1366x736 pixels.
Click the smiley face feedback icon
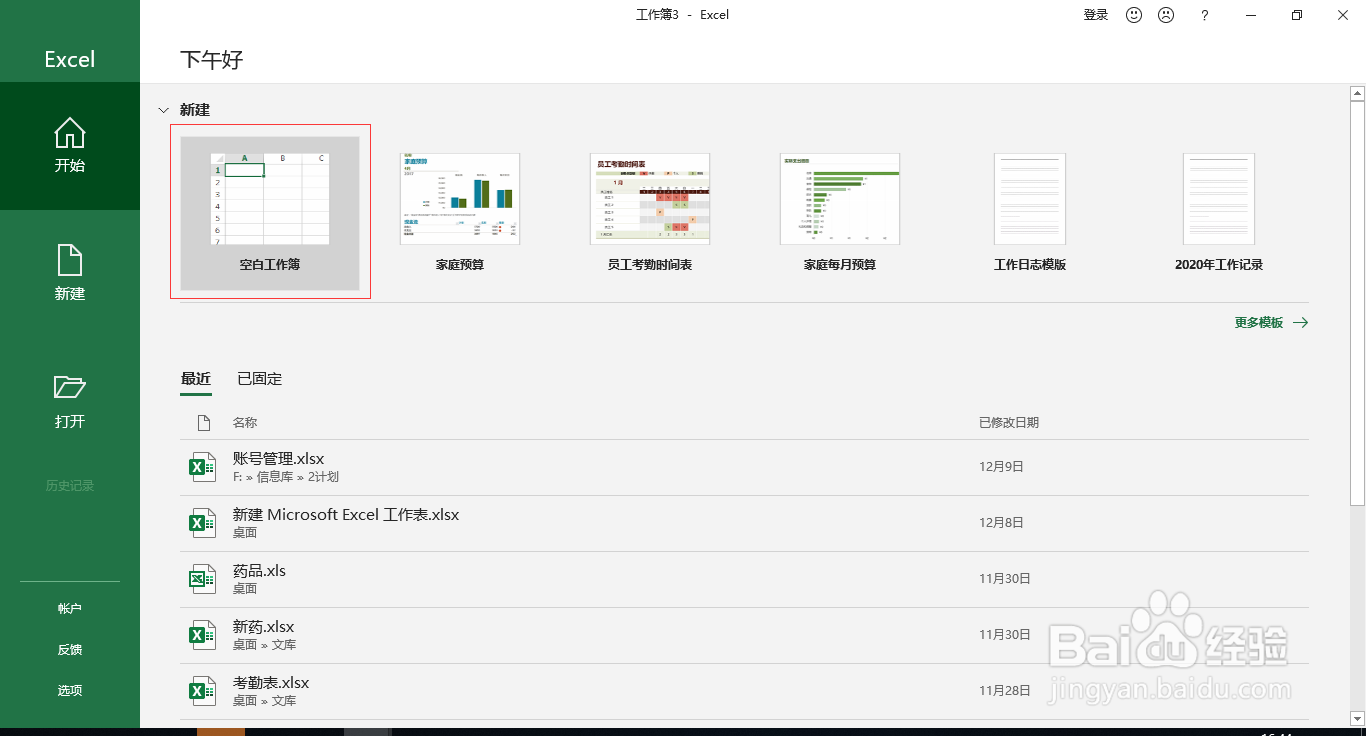tap(1134, 15)
